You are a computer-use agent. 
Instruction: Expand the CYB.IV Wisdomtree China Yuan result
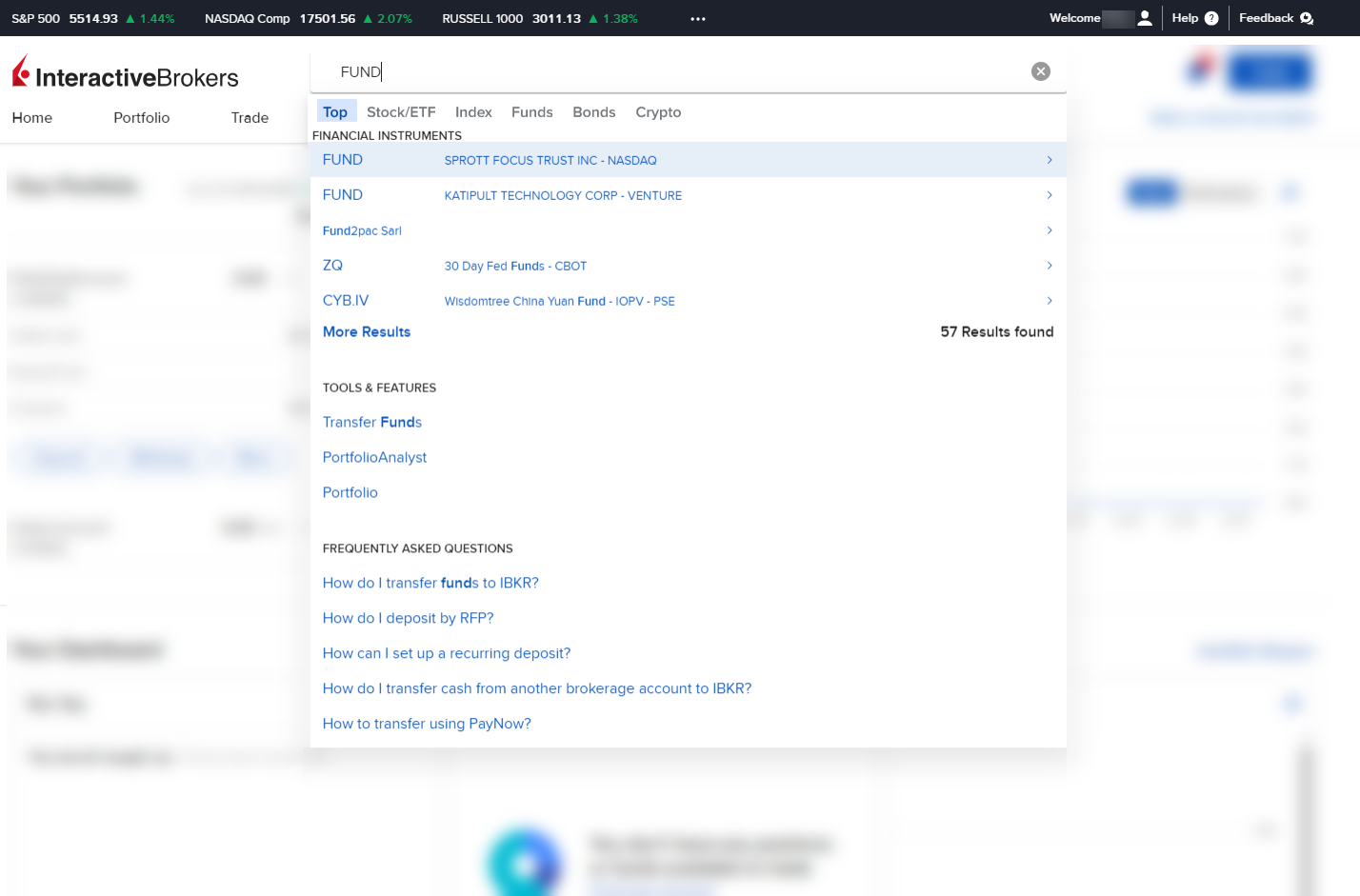pyautogui.click(x=1049, y=300)
